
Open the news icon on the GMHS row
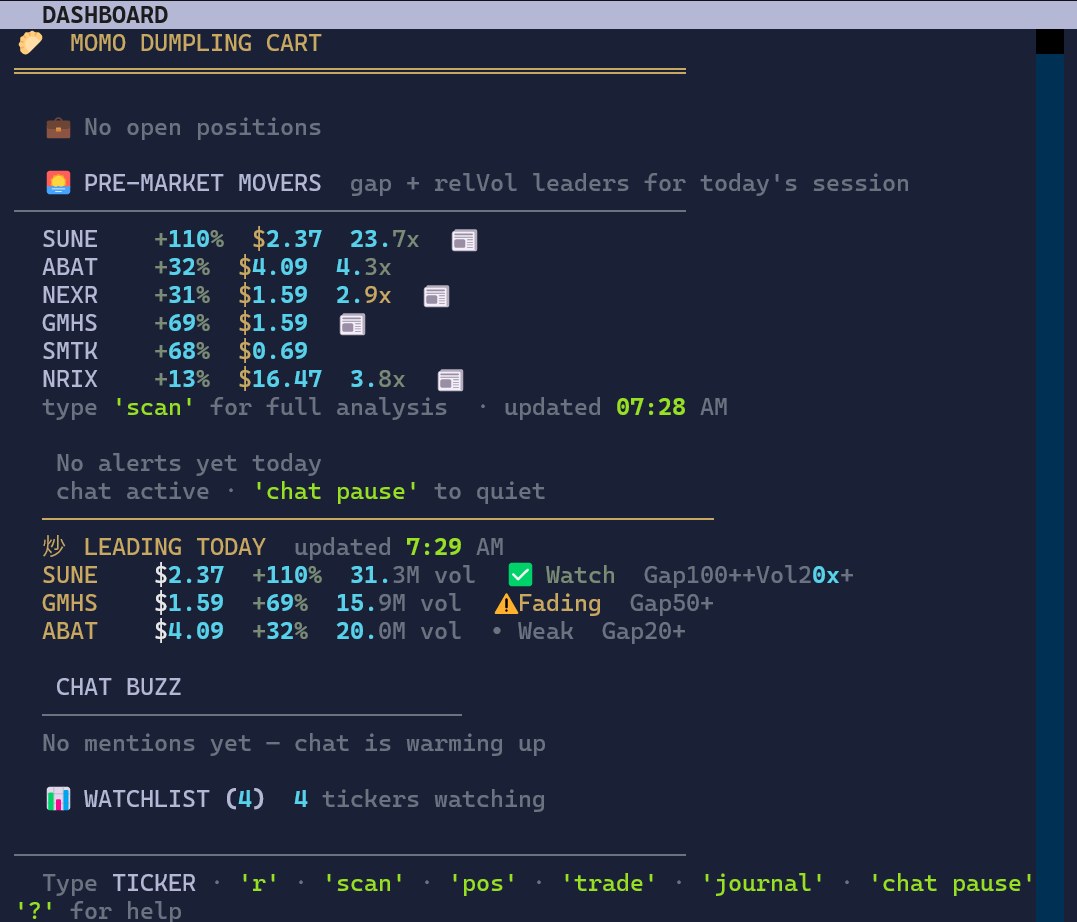tap(352, 324)
